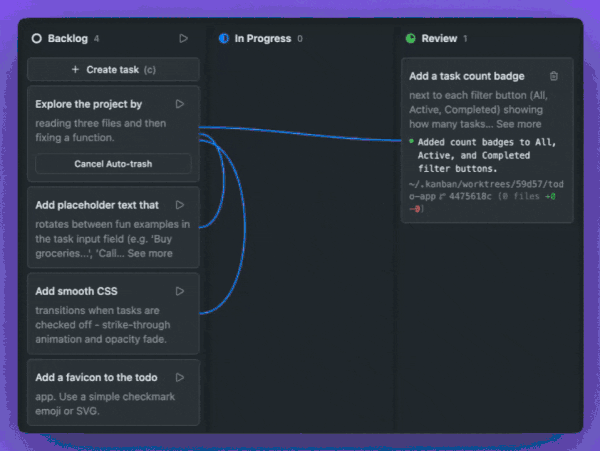Select the In Progress column header
The height and width of the screenshot is (451, 600).
pos(263,39)
